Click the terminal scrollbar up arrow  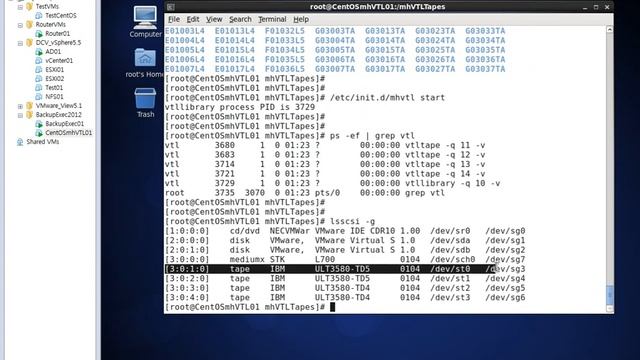click(x=609, y=29)
